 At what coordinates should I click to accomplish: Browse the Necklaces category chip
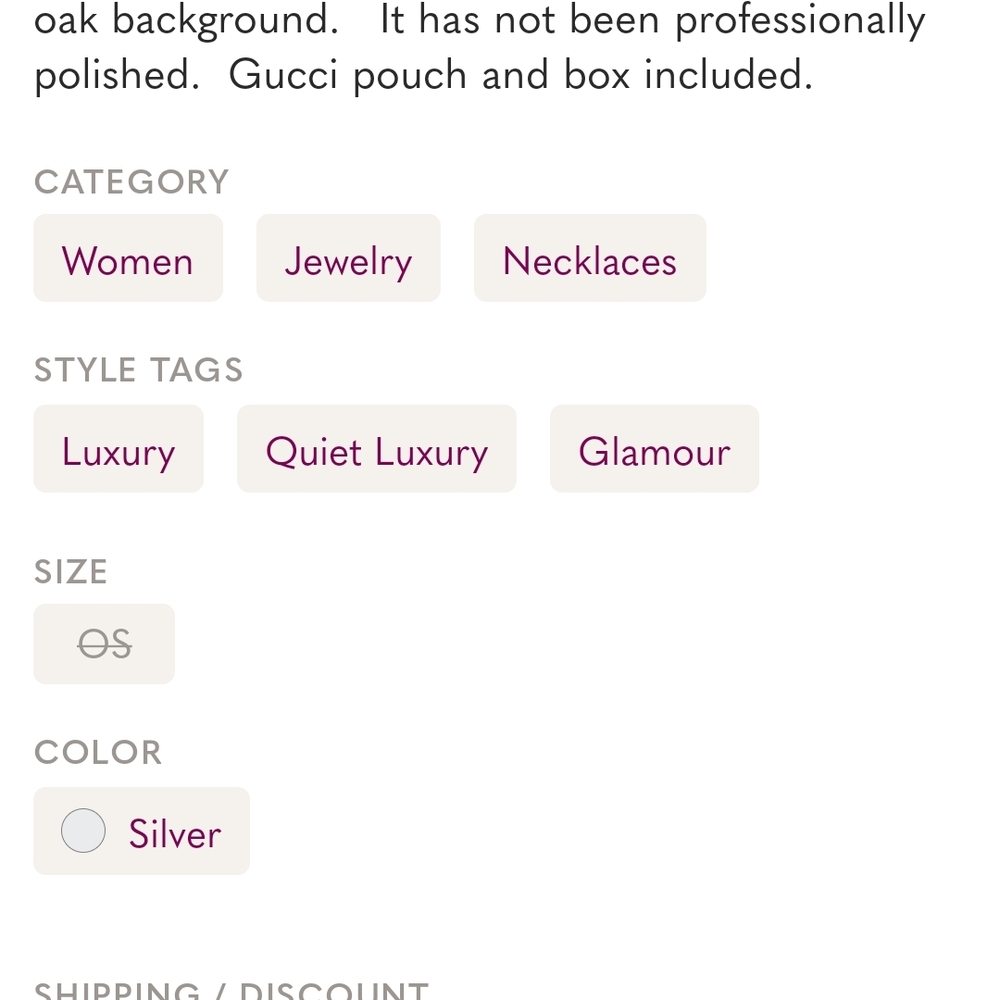[590, 258]
